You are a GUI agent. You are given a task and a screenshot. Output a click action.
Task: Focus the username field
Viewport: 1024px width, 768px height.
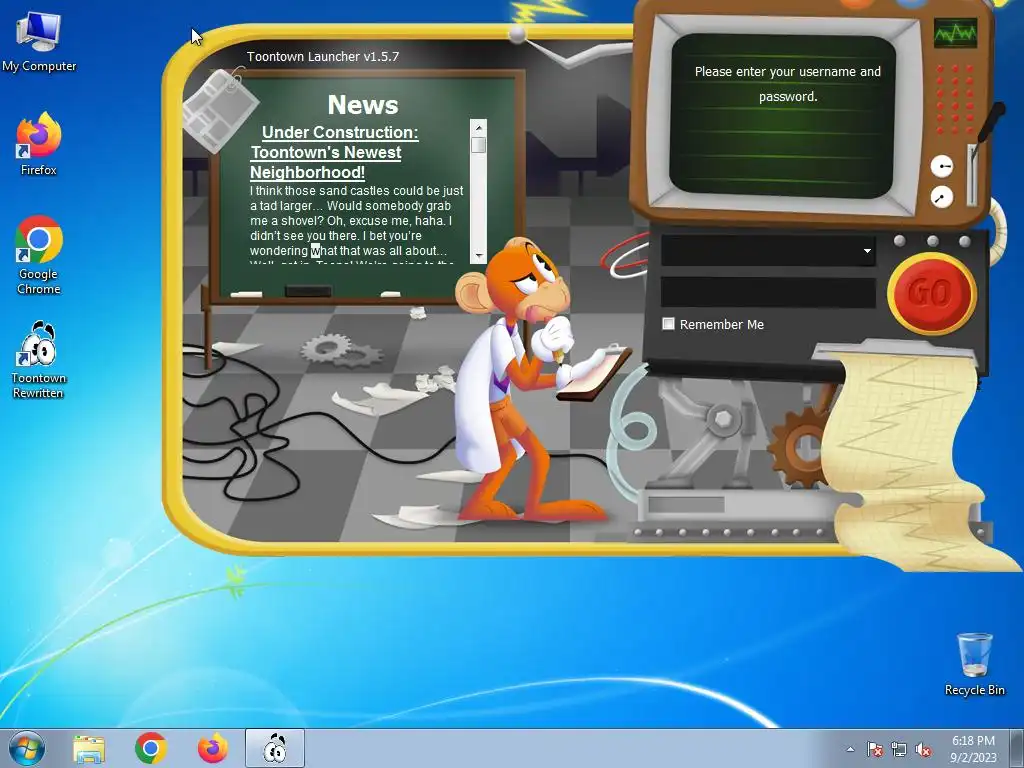point(768,251)
